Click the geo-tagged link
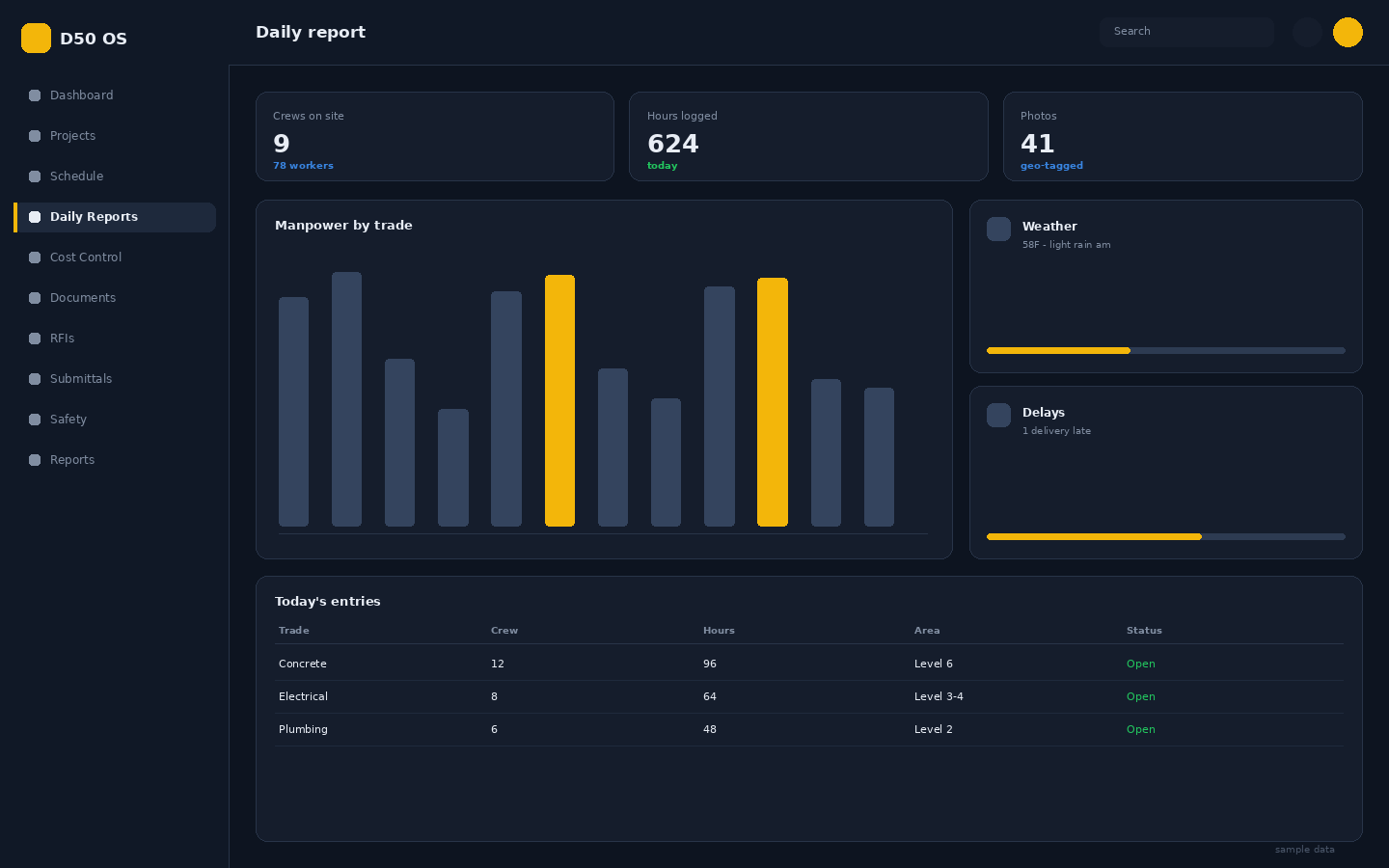This screenshot has width=1389, height=868. pos(1051,166)
